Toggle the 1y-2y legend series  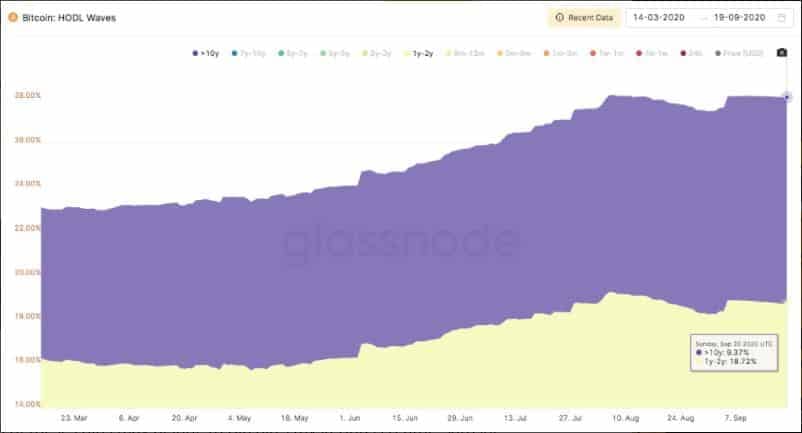click(419, 53)
